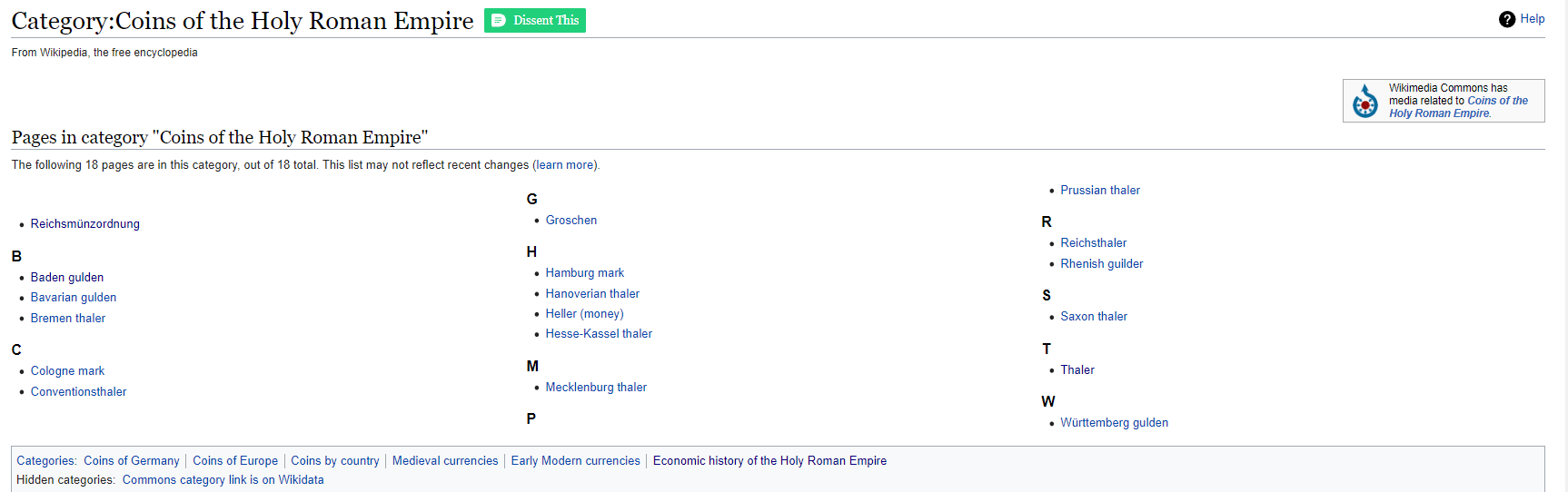Open the Heller (money) link

click(x=584, y=314)
